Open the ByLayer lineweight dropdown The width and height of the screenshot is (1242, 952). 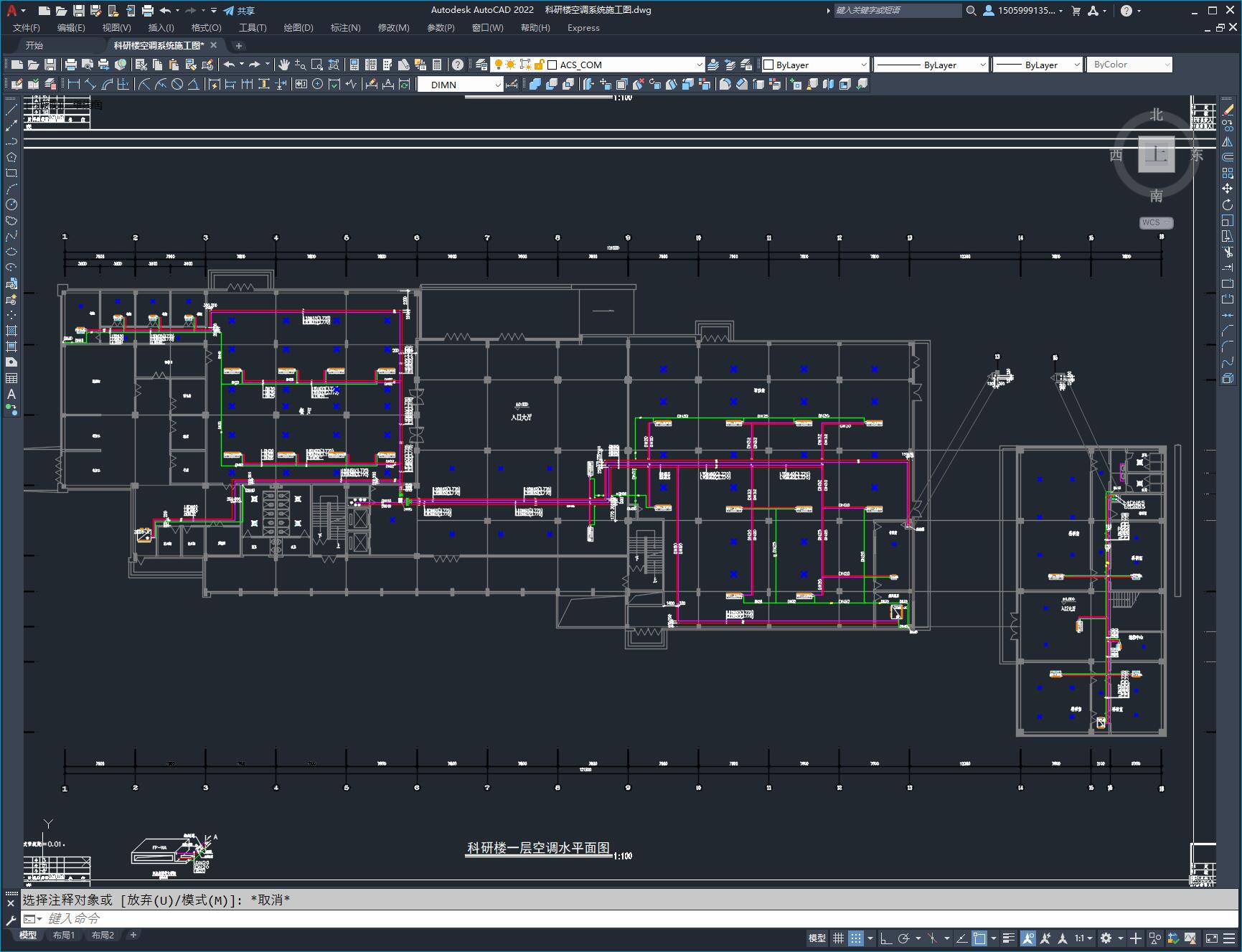(x=1038, y=65)
